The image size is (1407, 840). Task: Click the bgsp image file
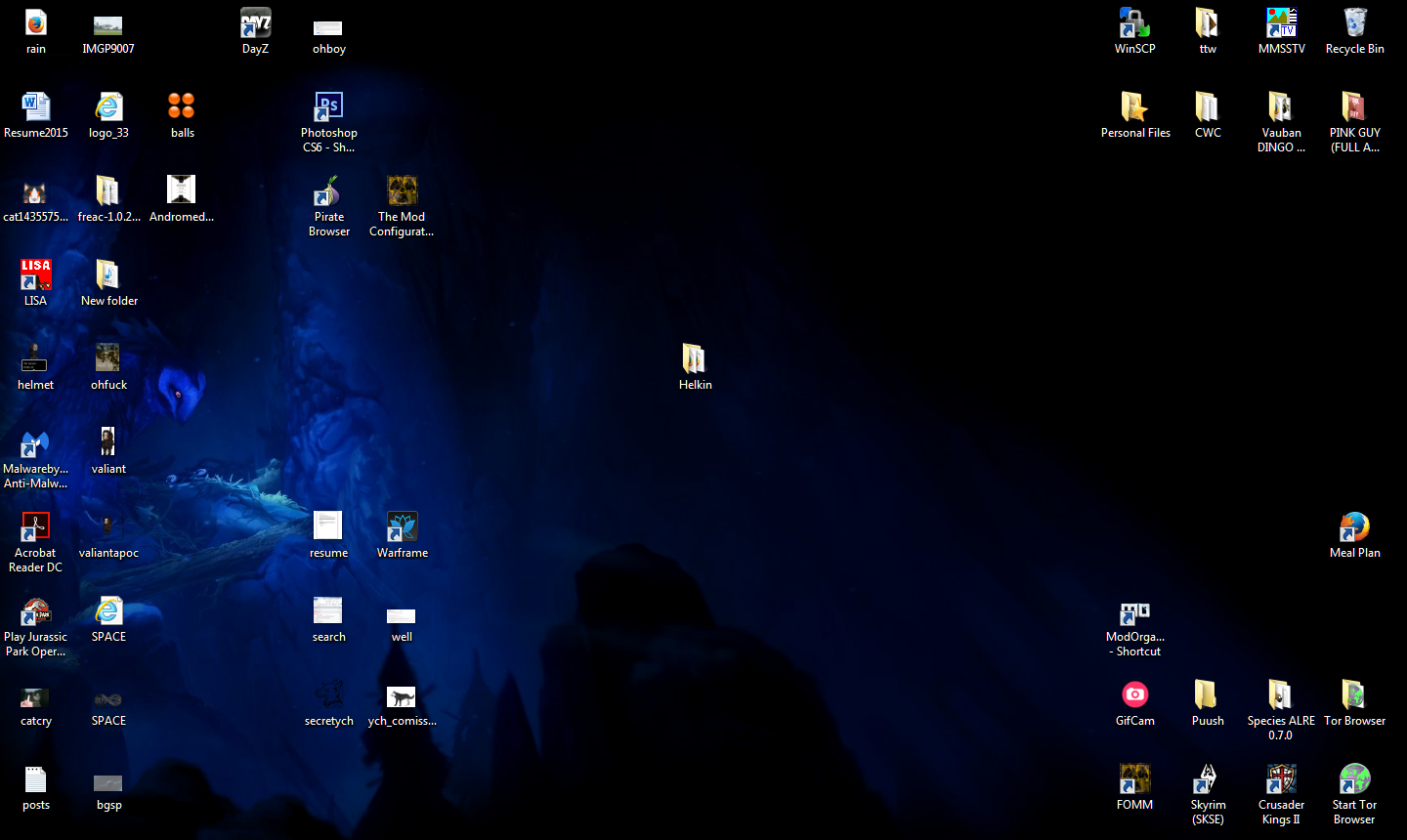tap(108, 782)
